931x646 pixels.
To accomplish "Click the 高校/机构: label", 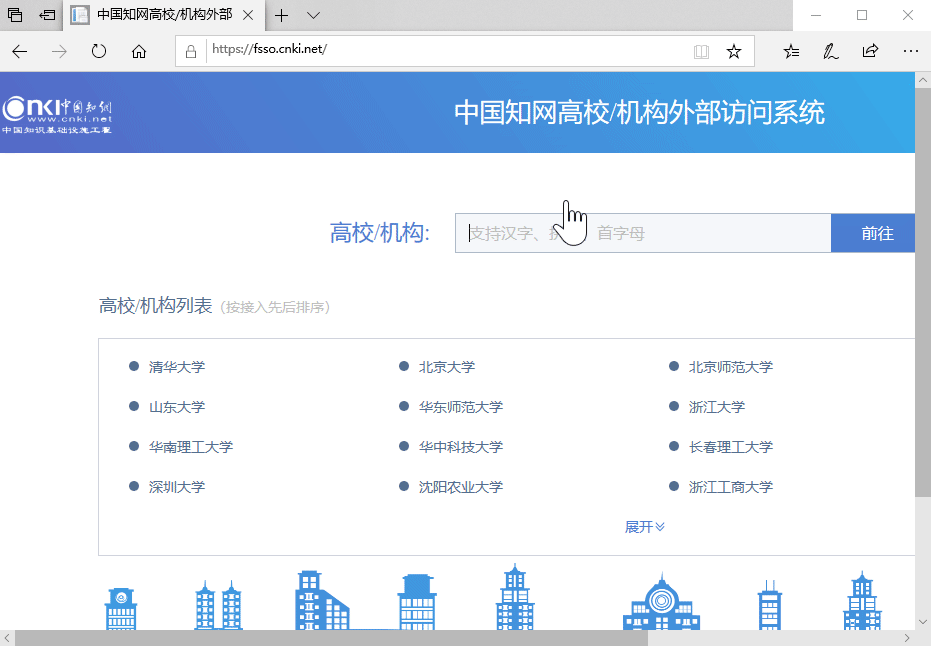I will (x=380, y=233).
